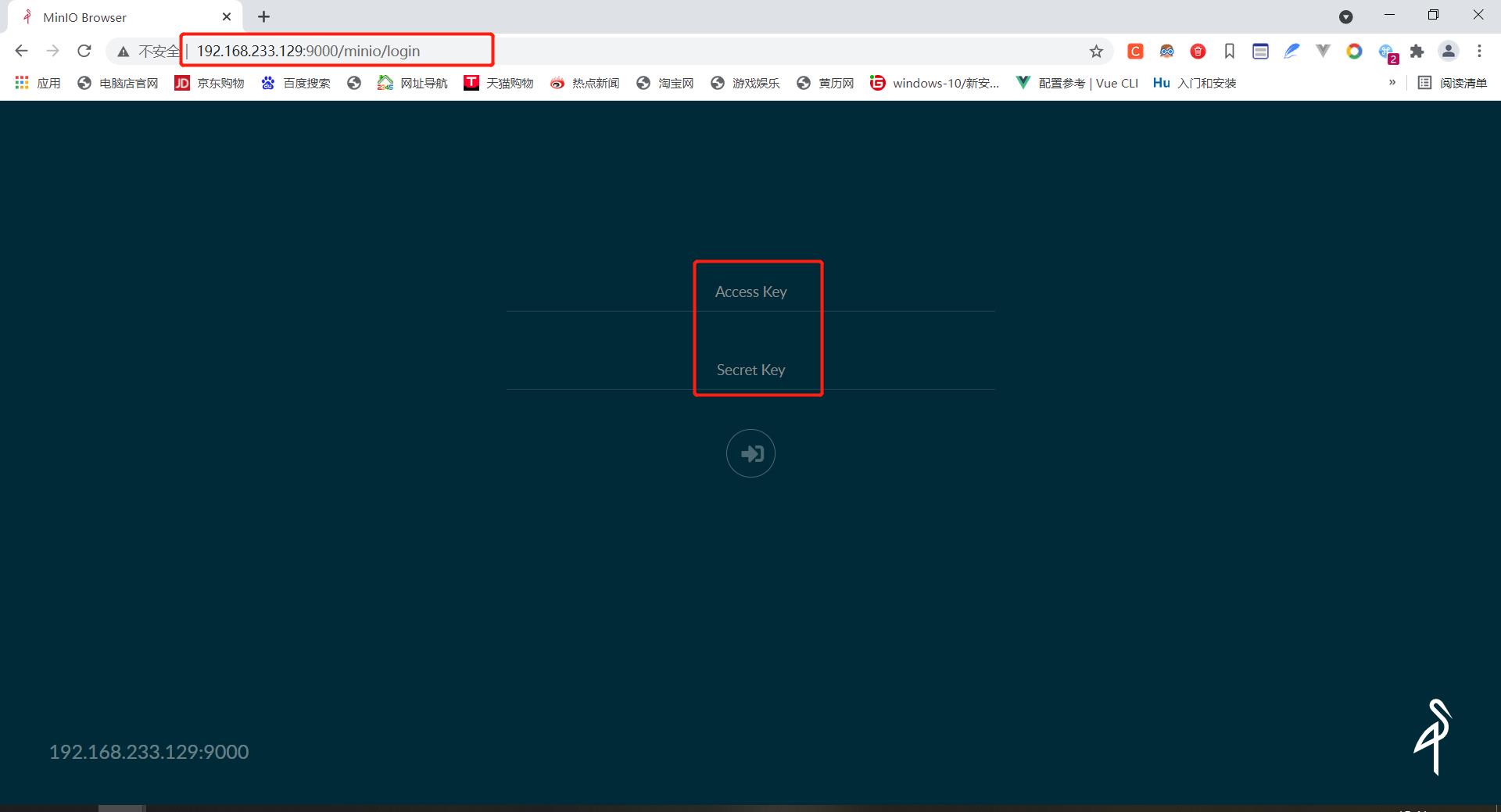Open the multicolor ring extension icon
Image resolution: width=1501 pixels, height=812 pixels.
point(1354,52)
